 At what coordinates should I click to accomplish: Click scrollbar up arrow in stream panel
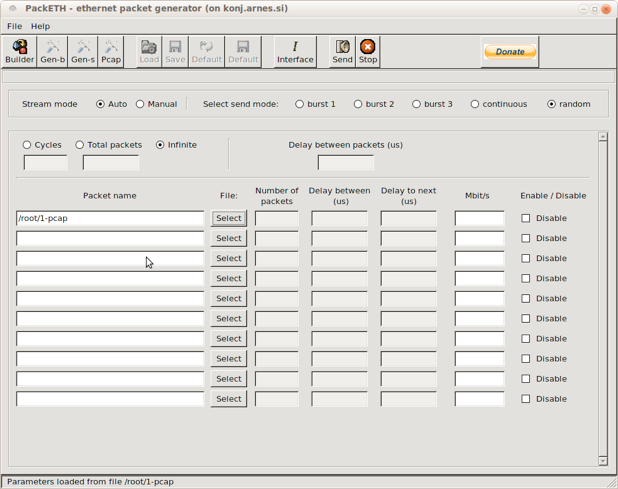[x=603, y=137]
